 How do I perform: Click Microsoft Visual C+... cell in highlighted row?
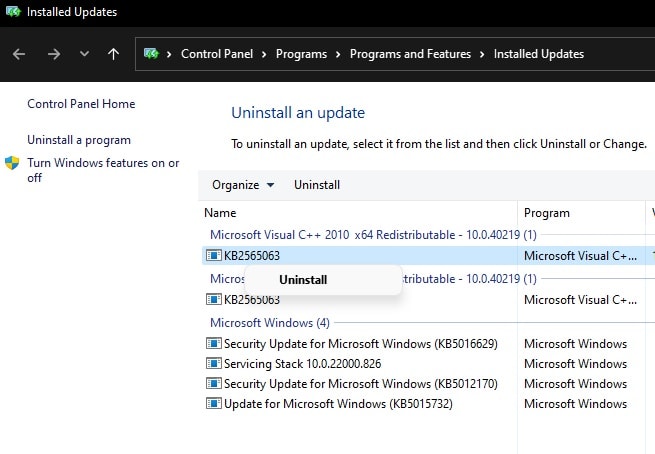[580, 256]
